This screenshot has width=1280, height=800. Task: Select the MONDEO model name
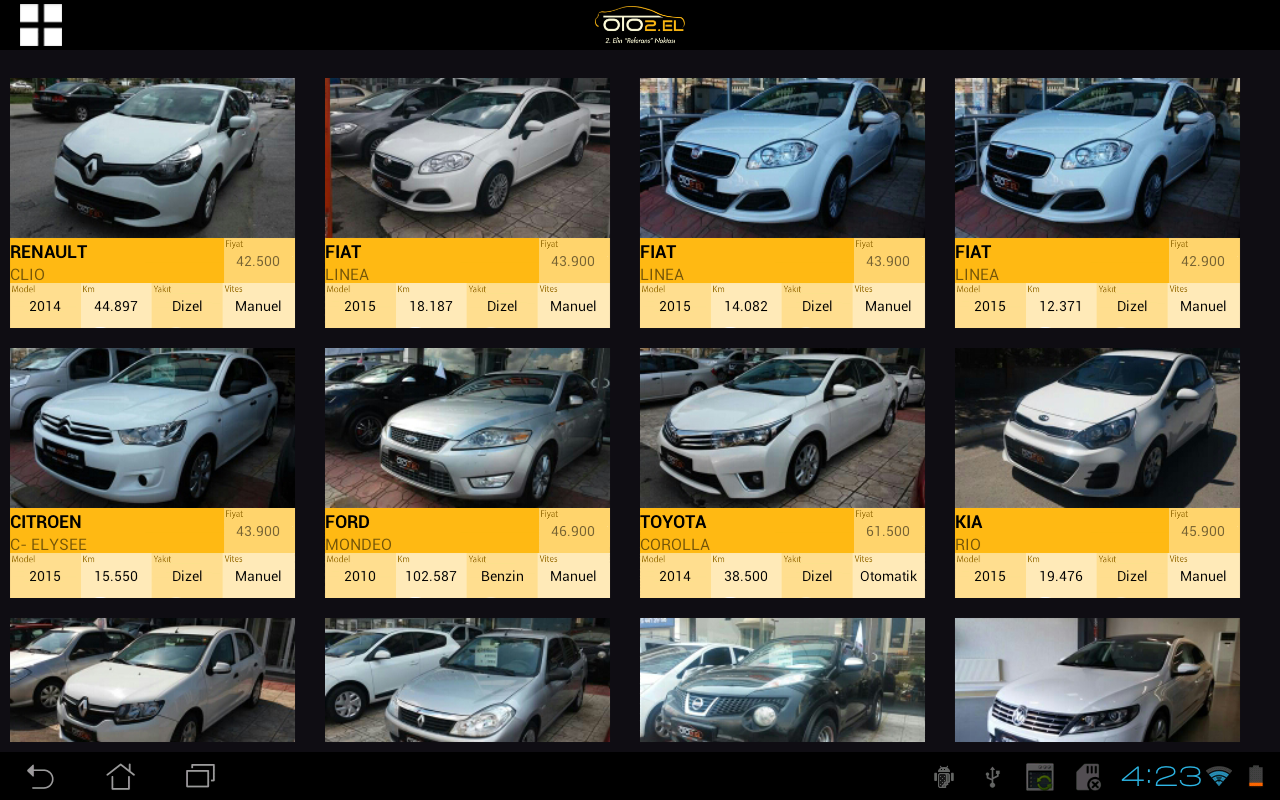click(359, 544)
